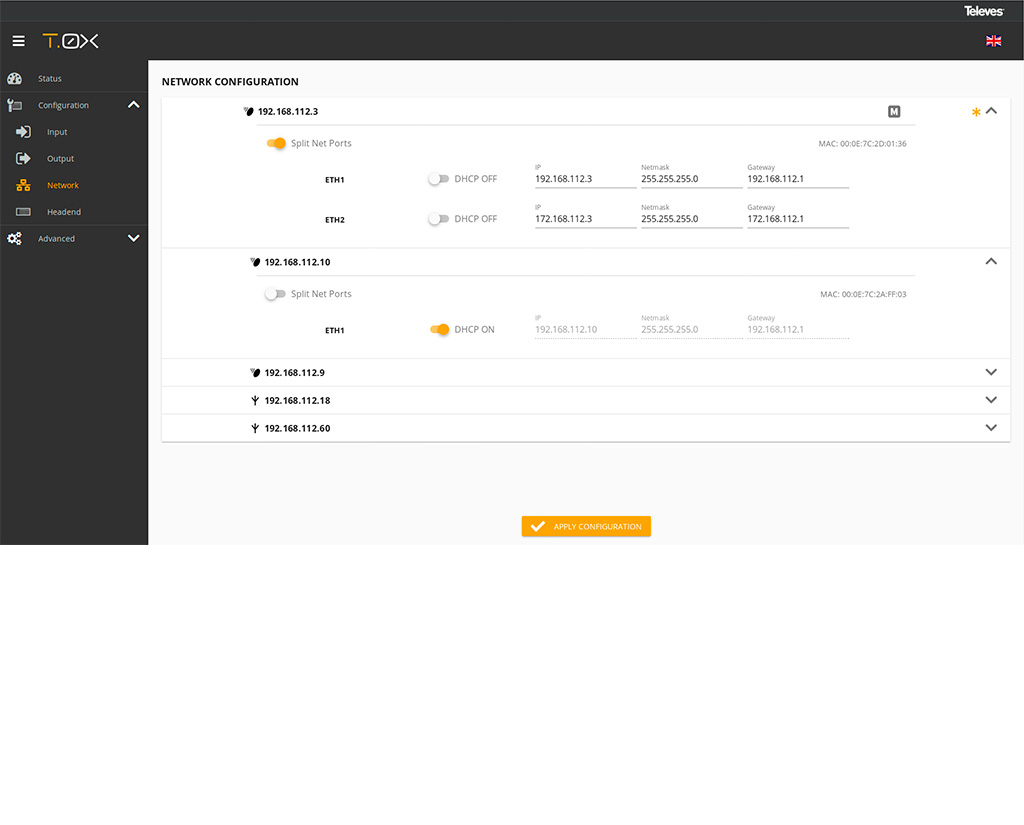Enable DHCP on ETH2 of 192.168.112.3

point(438,219)
